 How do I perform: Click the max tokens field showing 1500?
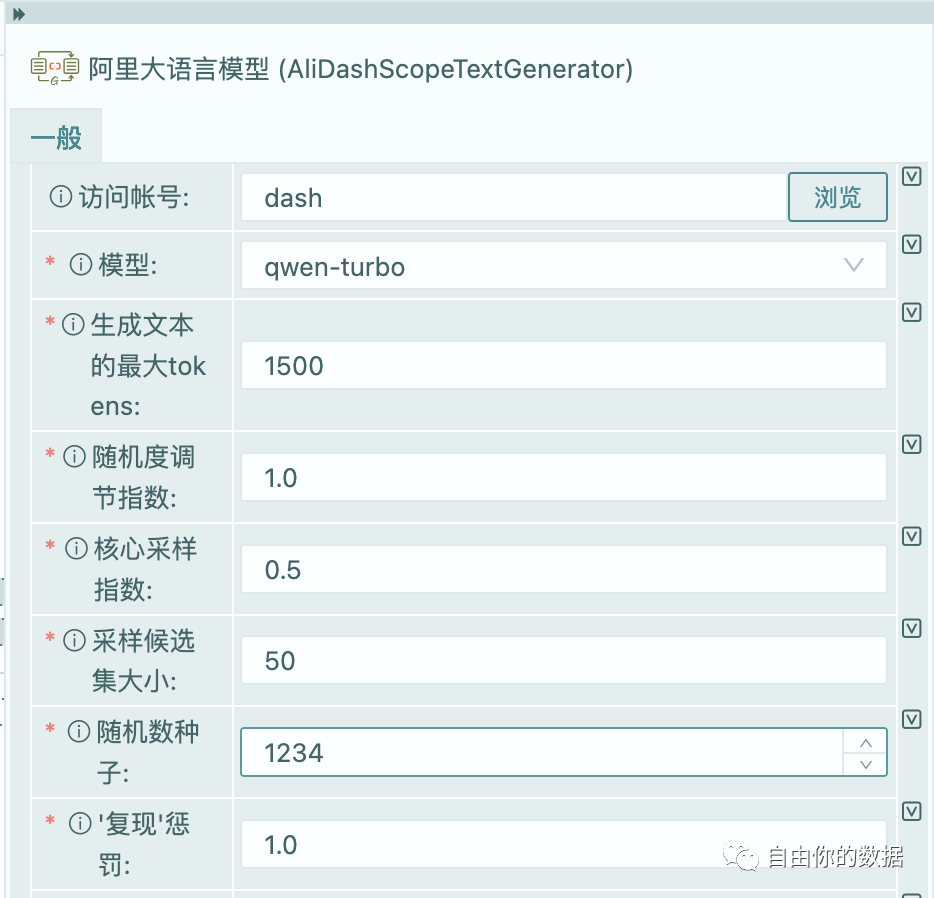563,366
